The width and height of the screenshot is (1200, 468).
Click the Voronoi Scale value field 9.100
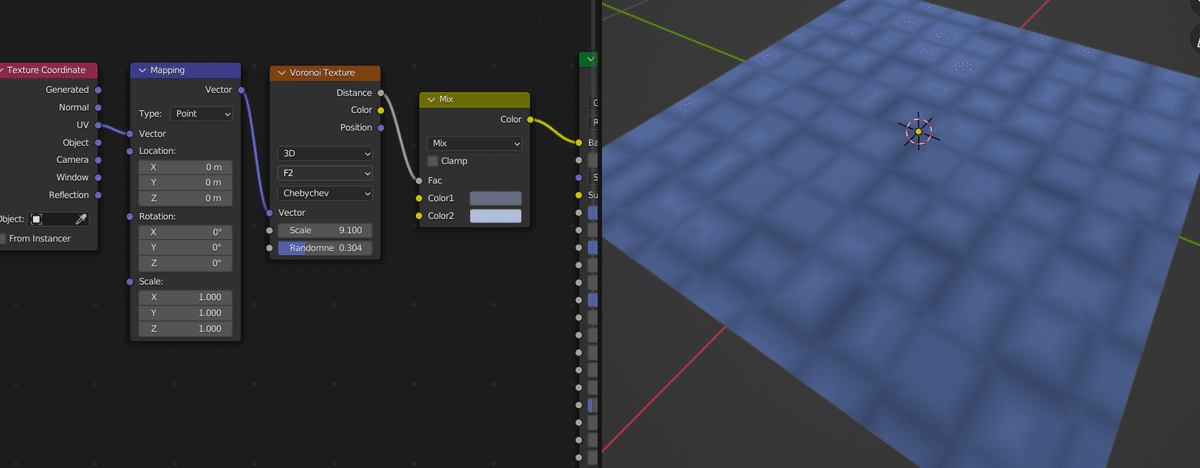coord(325,230)
